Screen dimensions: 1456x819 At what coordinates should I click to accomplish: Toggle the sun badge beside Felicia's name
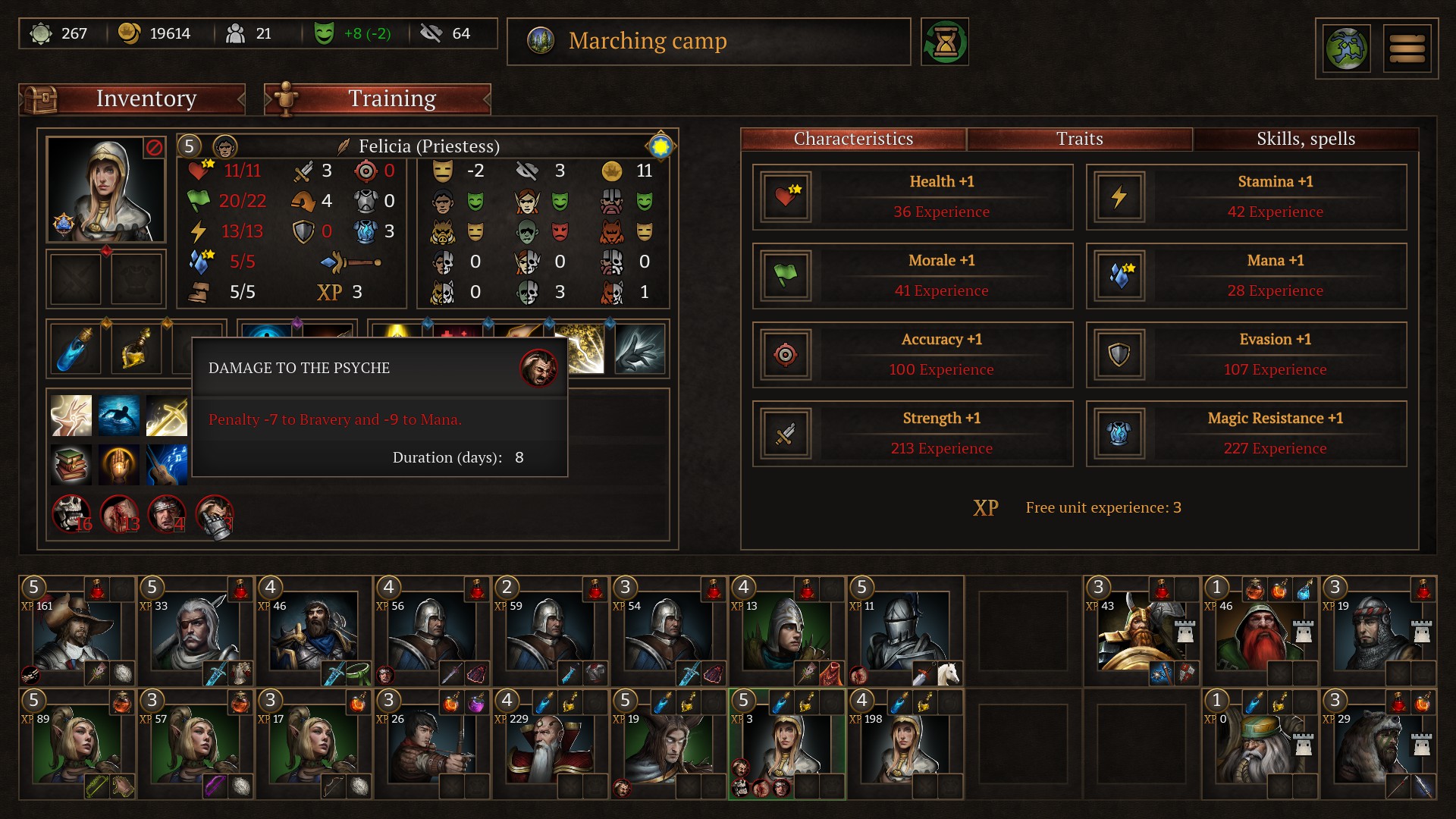pos(660,146)
